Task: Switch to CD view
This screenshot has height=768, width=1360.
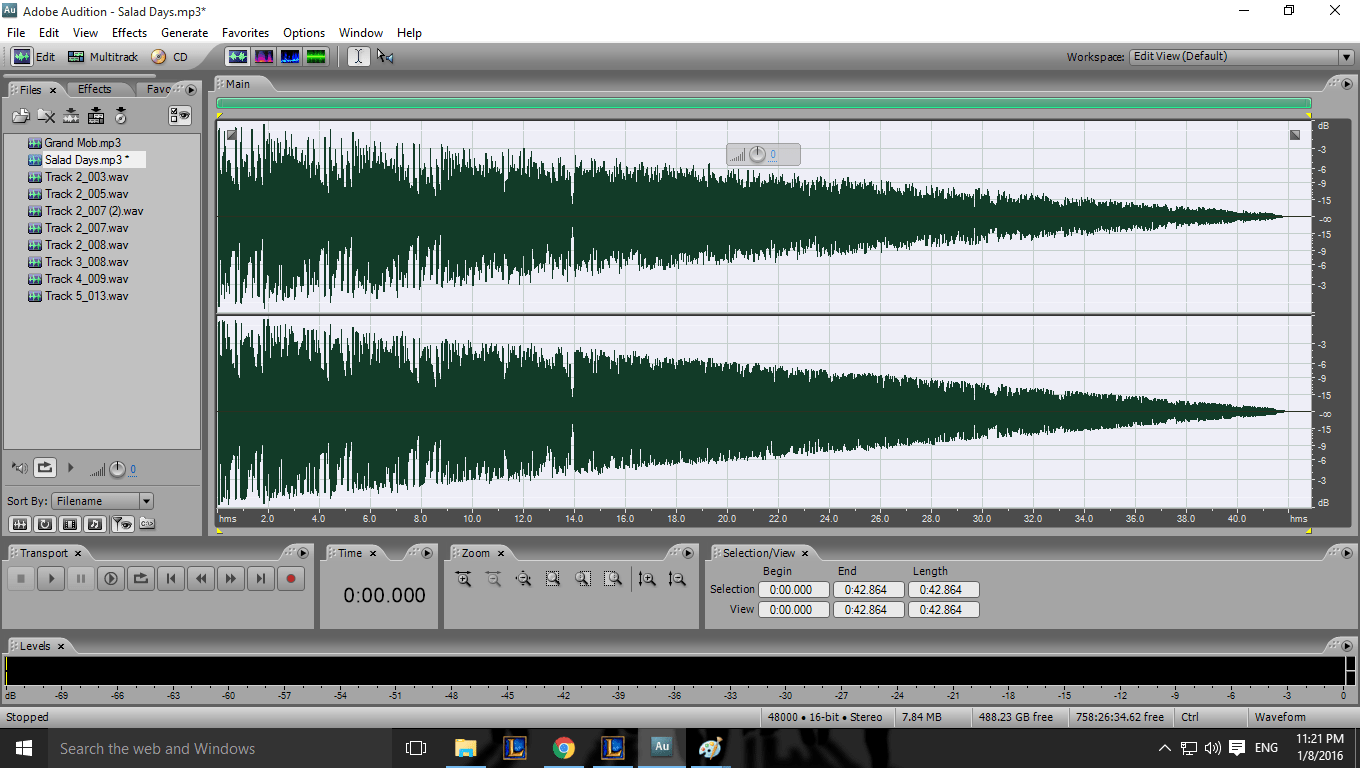Action: (170, 57)
